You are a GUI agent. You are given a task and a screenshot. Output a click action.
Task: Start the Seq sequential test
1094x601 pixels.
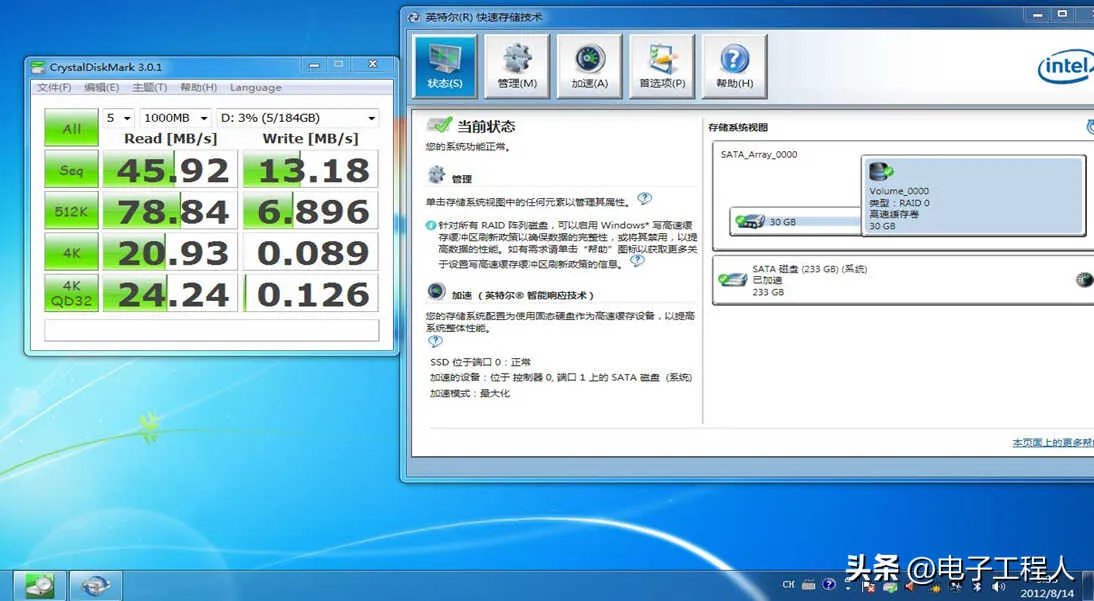(x=71, y=170)
